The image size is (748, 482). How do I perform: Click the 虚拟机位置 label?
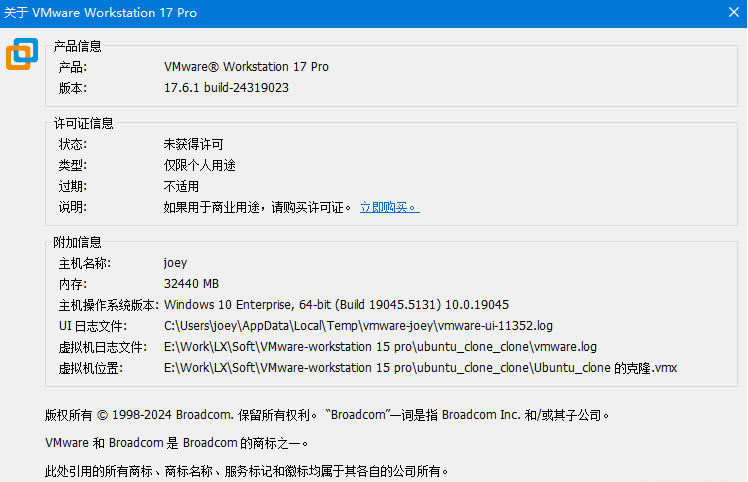[91, 368]
